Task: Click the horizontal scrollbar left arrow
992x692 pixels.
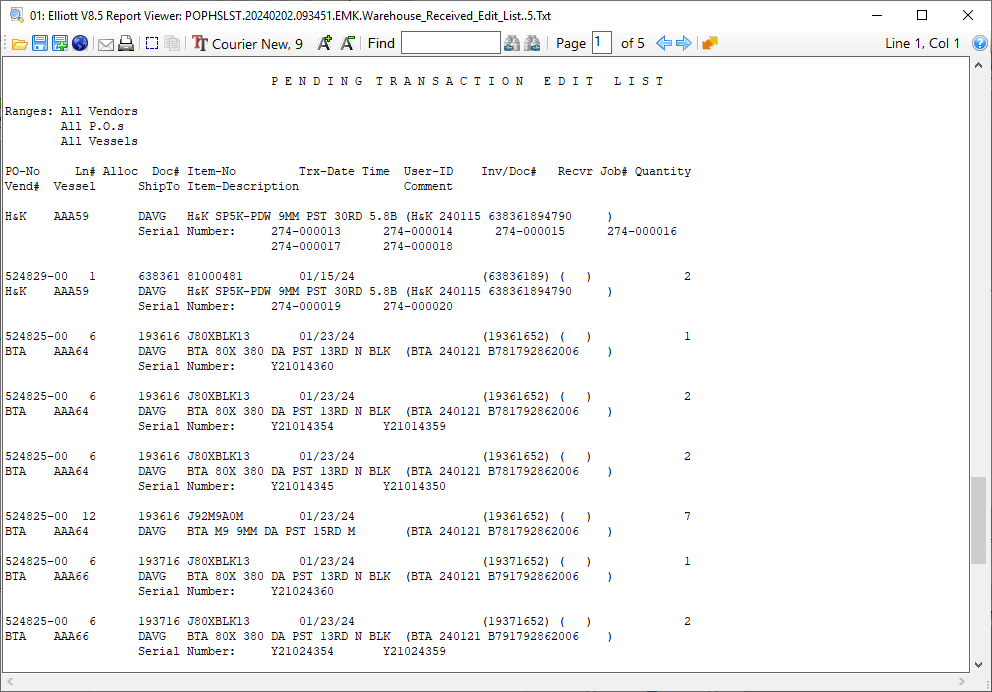Action: (10, 681)
